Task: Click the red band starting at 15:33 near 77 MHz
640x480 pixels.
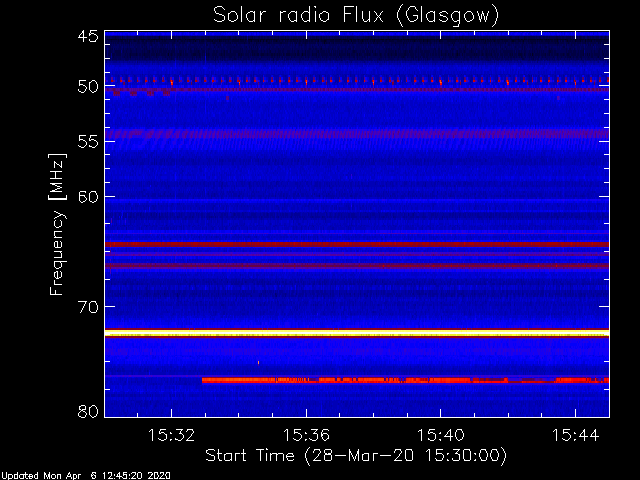Action: point(405,380)
